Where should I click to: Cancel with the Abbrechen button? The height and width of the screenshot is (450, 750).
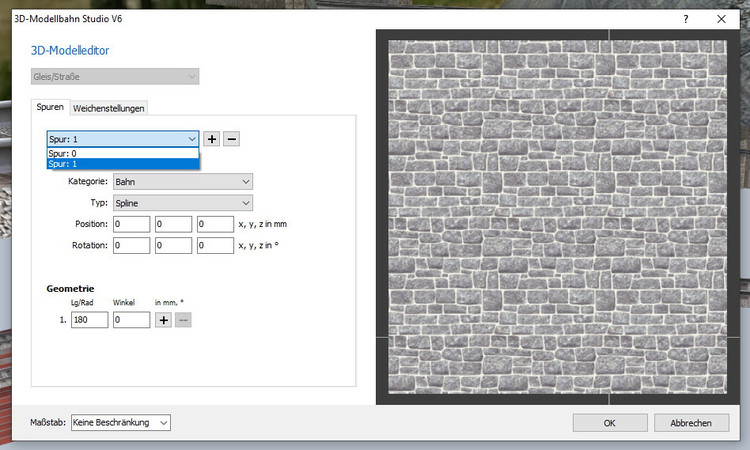click(x=691, y=423)
